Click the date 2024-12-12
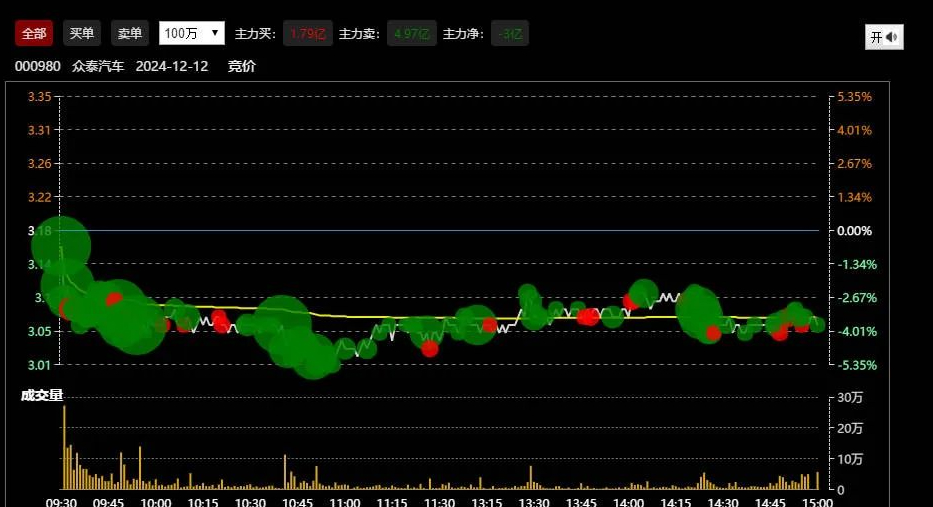The height and width of the screenshot is (507, 933). click(x=172, y=66)
